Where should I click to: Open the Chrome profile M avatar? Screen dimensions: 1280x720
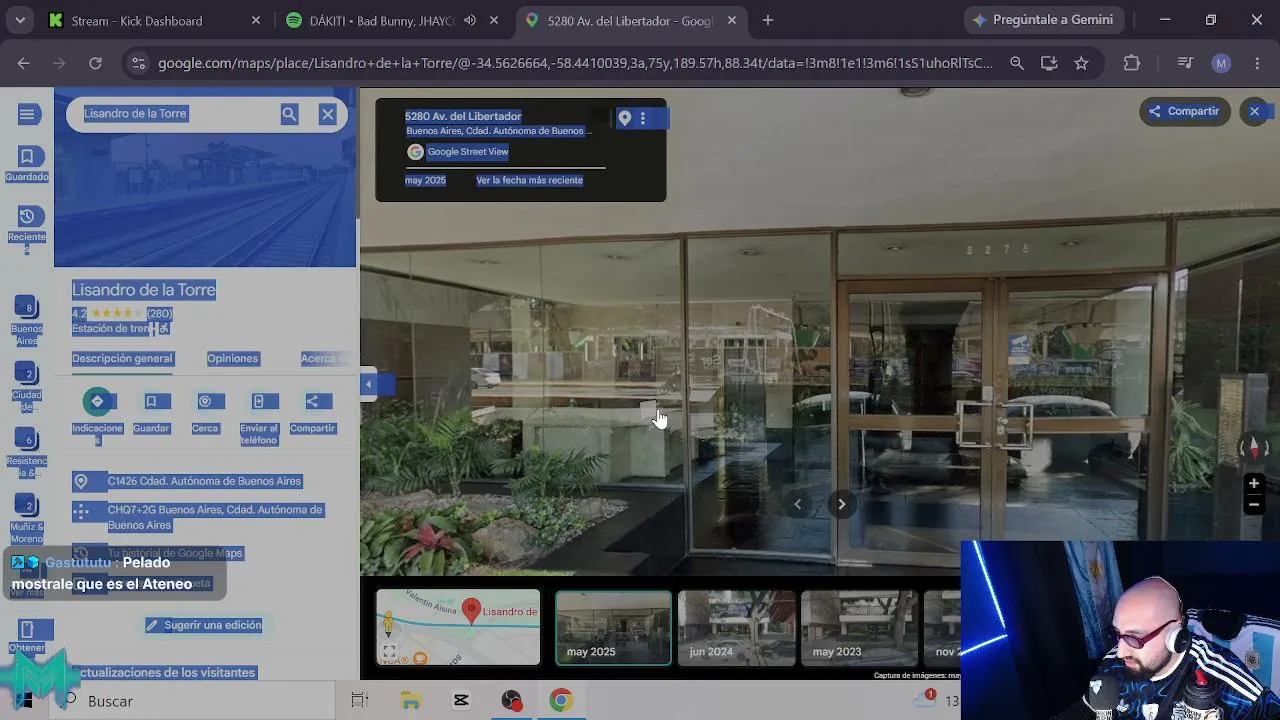point(1221,63)
